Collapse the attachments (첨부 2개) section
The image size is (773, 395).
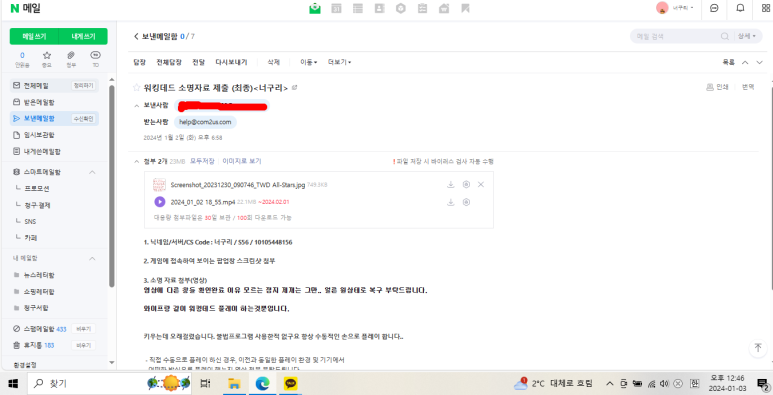tap(137, 161)
